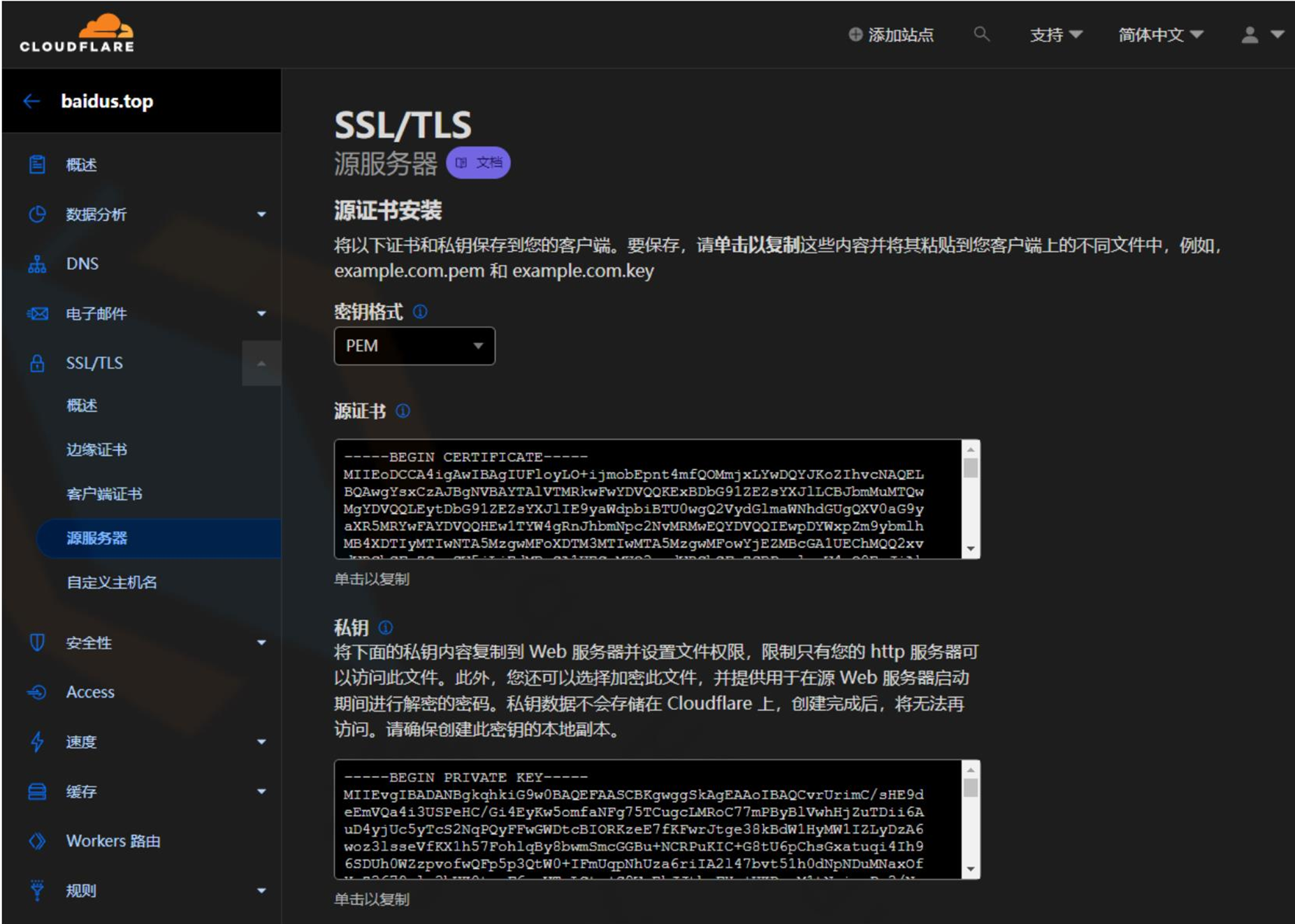Open the user account profile icon
Screen dimensions: 1295x924
pos(1250,34)
